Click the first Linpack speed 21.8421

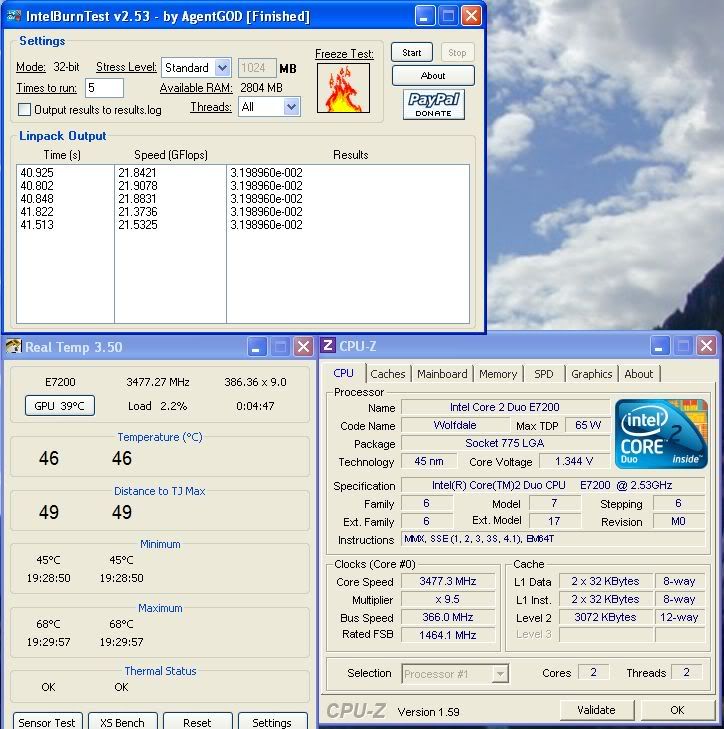[x=138, y=172]
